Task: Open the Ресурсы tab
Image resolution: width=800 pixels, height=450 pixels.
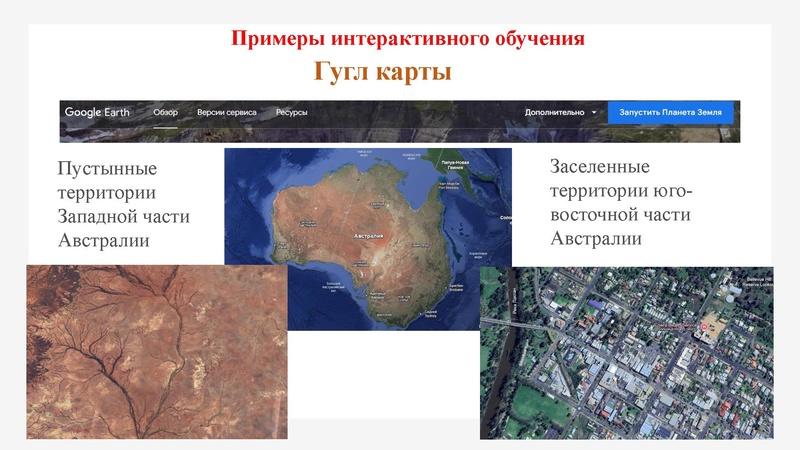Action: [291, 112]
